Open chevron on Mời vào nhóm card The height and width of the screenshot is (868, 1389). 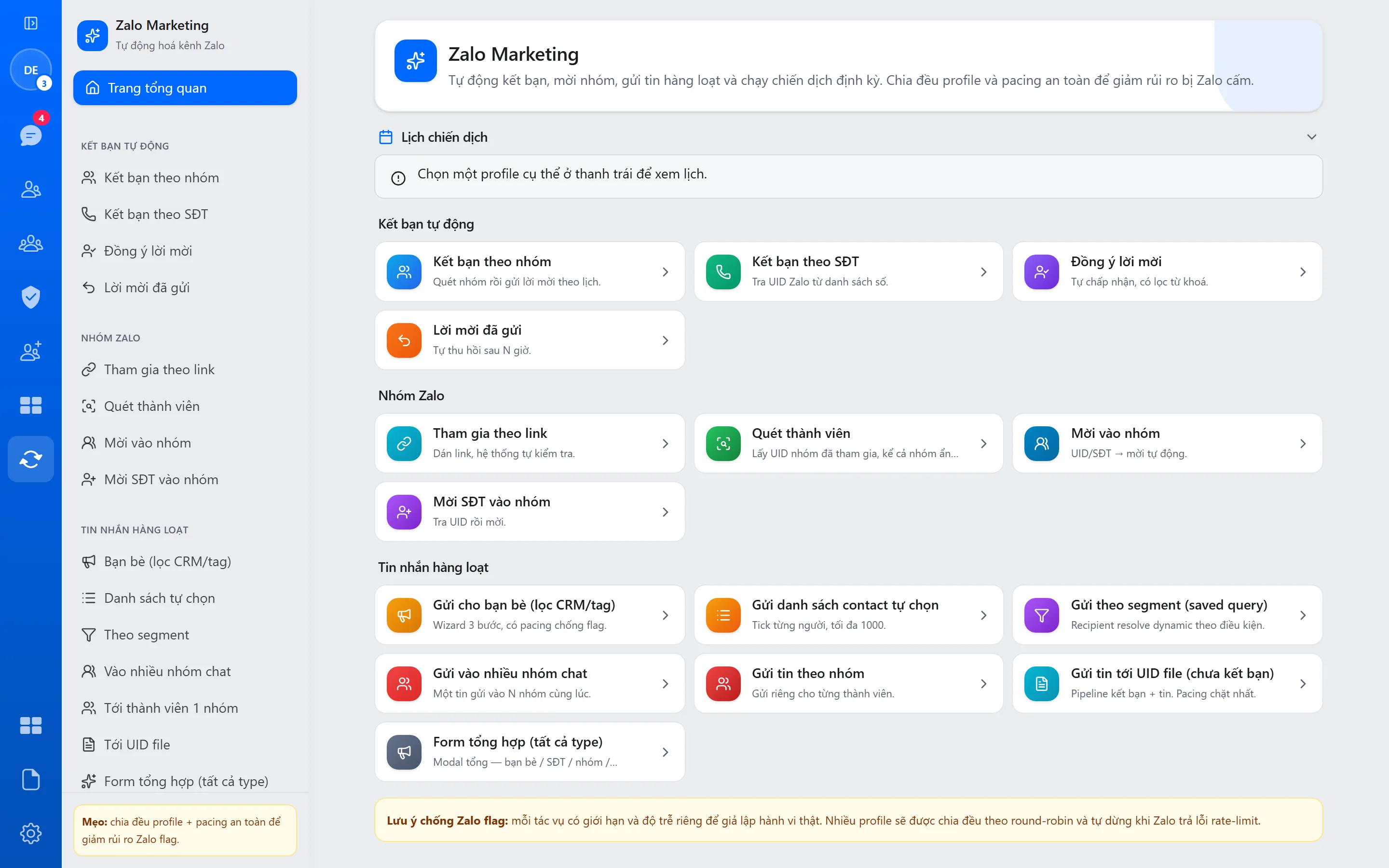pos(1303,443)
